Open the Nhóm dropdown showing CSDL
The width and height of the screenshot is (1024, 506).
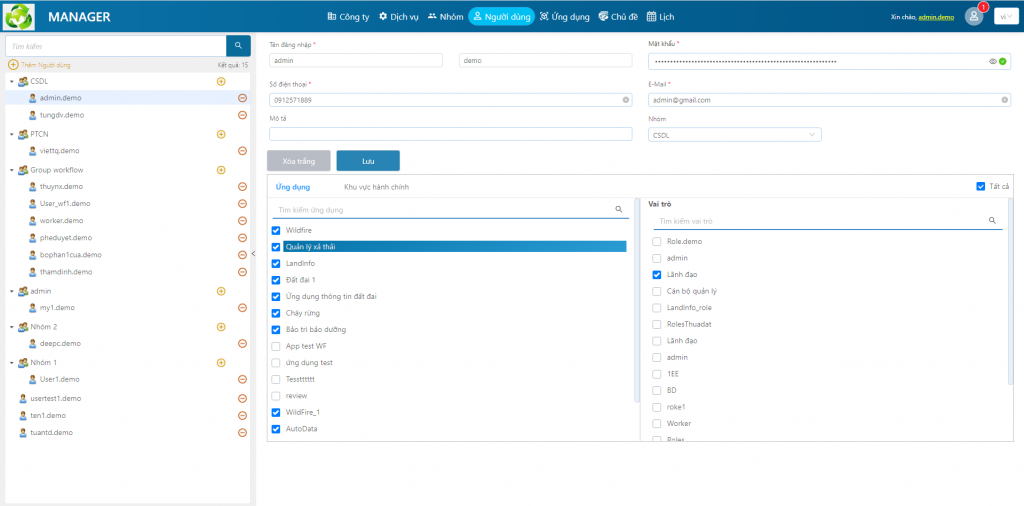pyautogui.click(x=734, y=134)
